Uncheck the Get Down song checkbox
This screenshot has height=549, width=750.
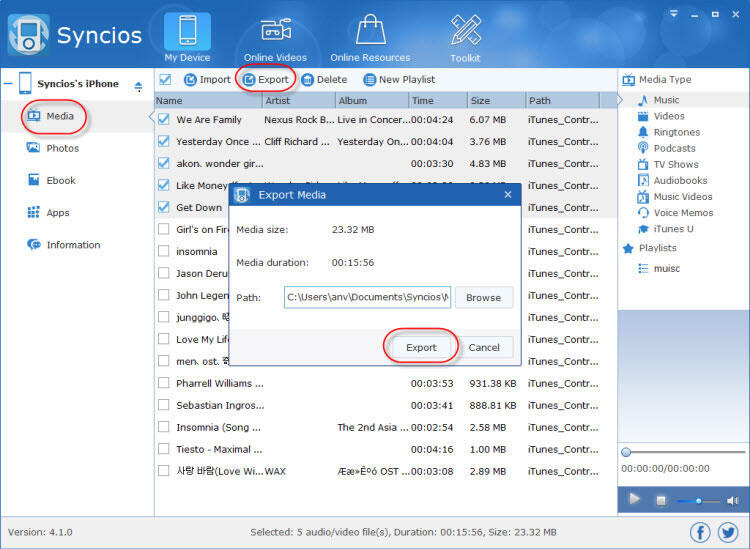coord(164,207)
